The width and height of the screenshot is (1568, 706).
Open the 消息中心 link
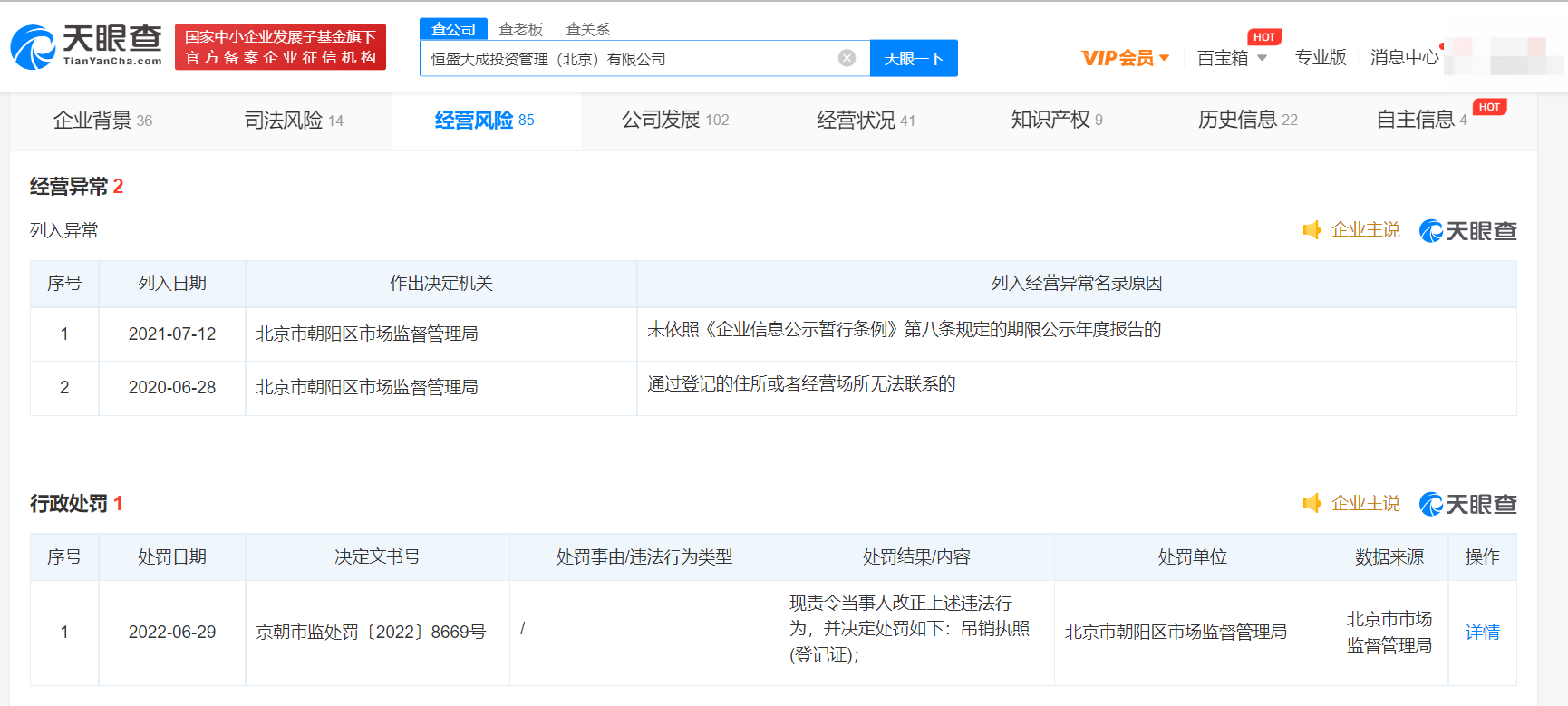(x=1405, y=58)
